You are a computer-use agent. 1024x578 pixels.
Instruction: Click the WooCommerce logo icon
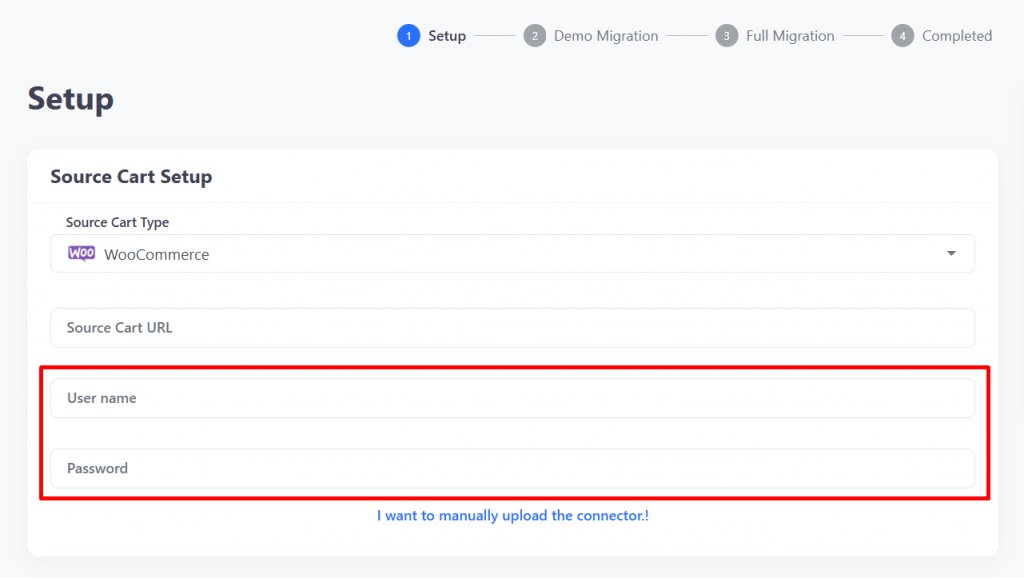82,253
